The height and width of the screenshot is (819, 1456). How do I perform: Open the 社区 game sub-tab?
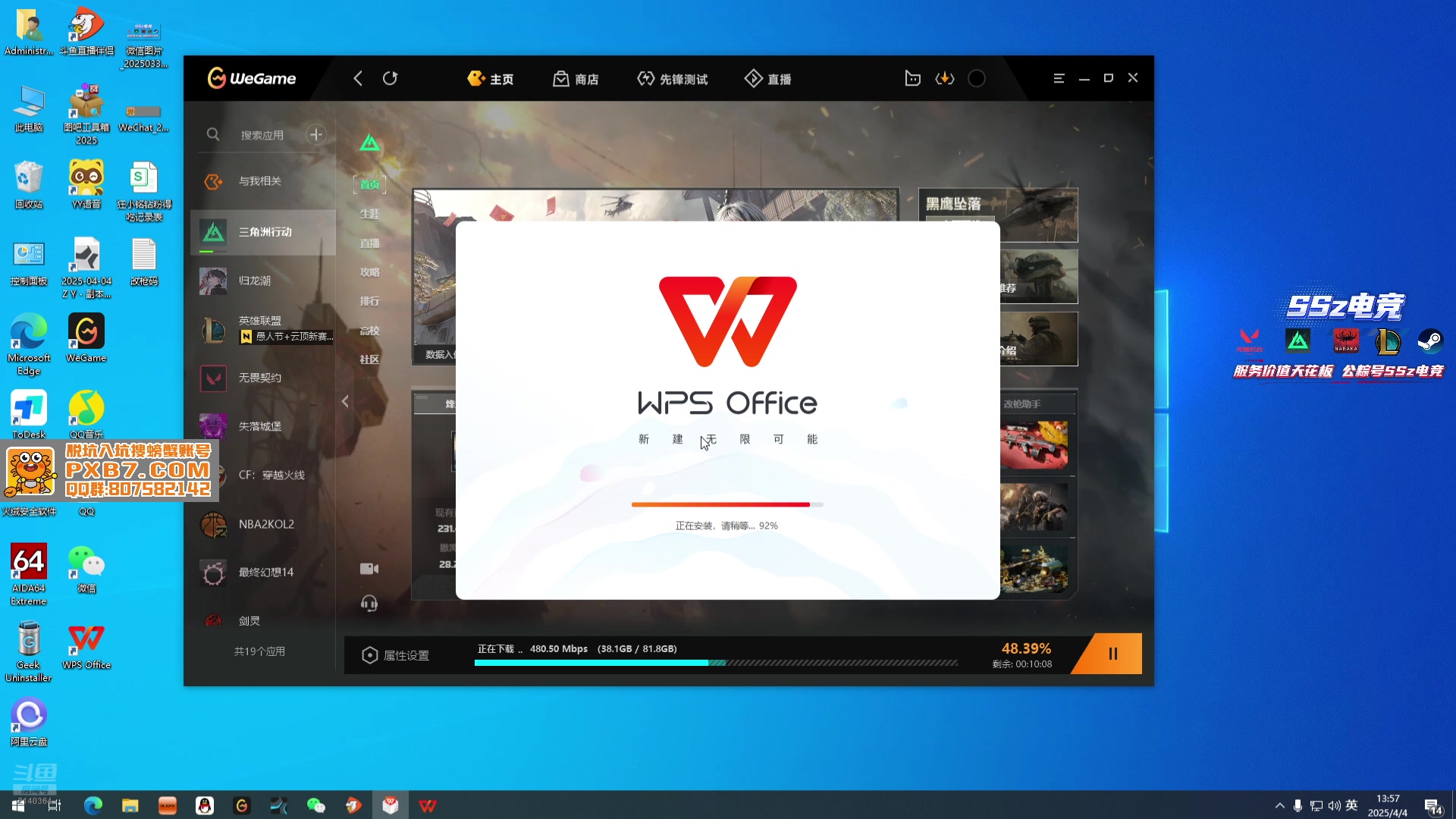pos(369,359)
